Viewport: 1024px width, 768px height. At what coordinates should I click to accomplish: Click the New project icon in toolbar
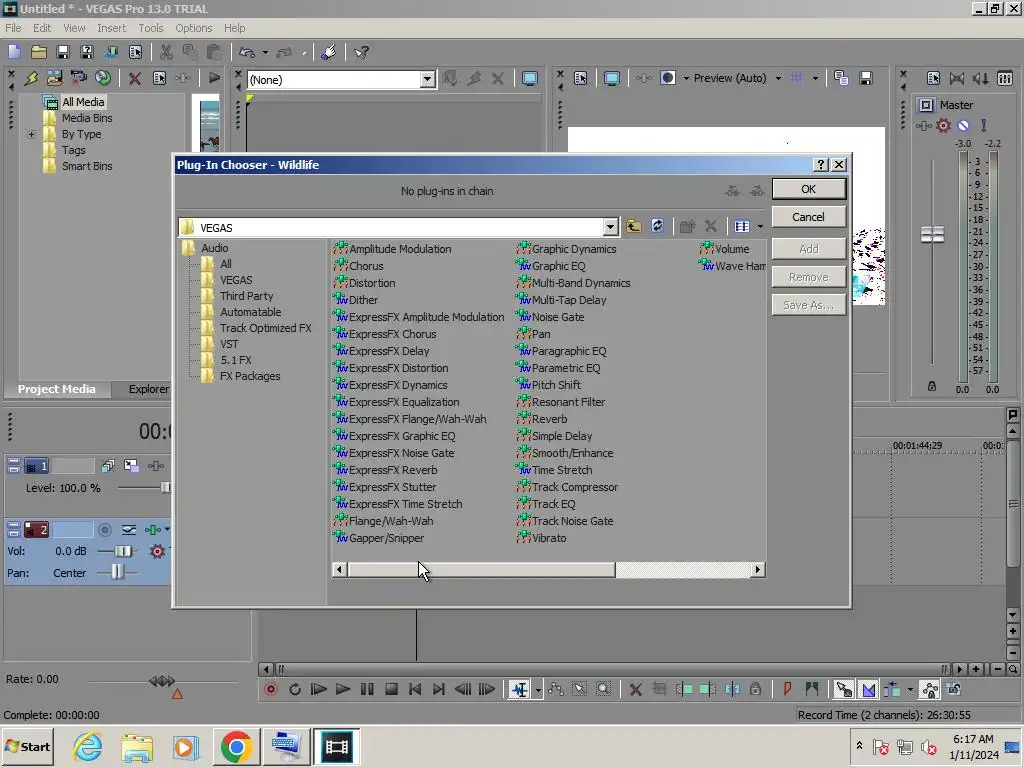14,52
